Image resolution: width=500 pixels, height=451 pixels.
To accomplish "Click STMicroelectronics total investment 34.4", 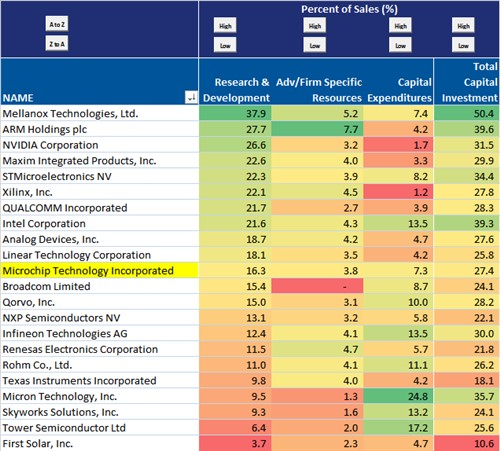I will tap(467, 176).
